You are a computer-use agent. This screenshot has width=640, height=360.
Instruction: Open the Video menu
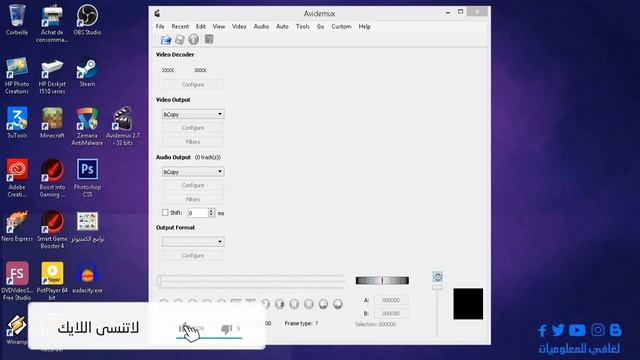[x=239, y=27]
